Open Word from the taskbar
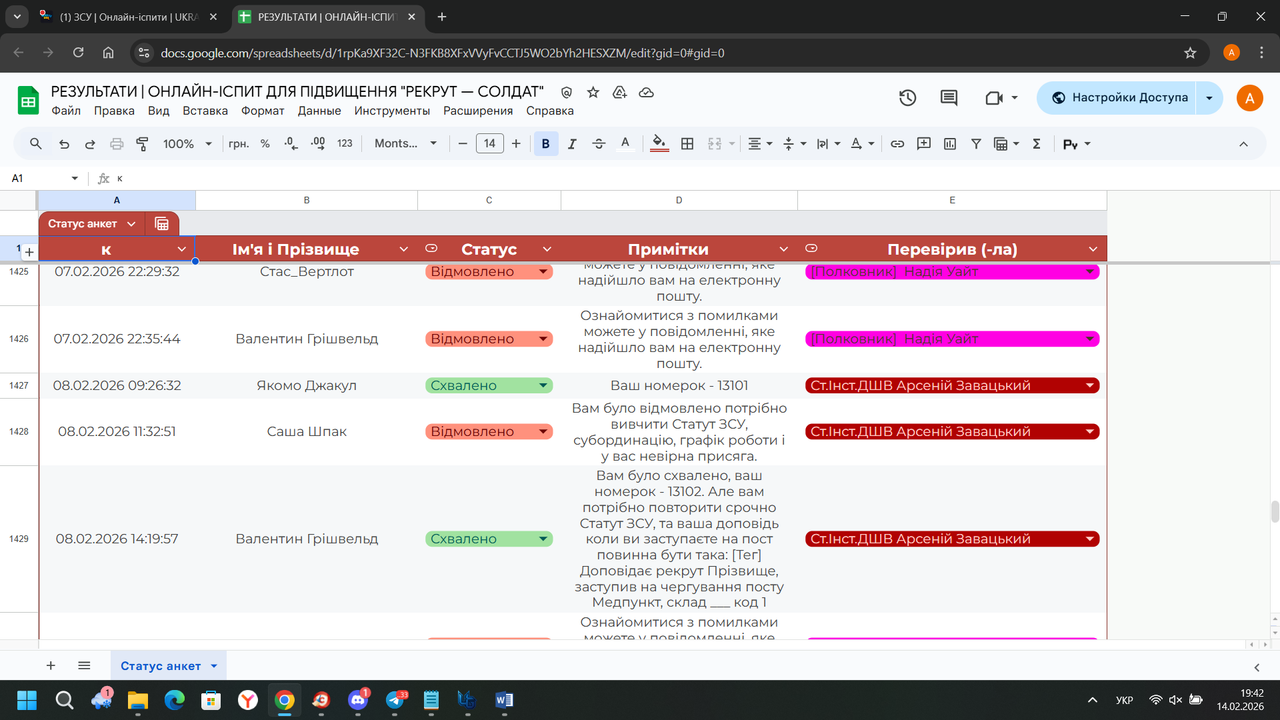 click(x=503, y=700)
